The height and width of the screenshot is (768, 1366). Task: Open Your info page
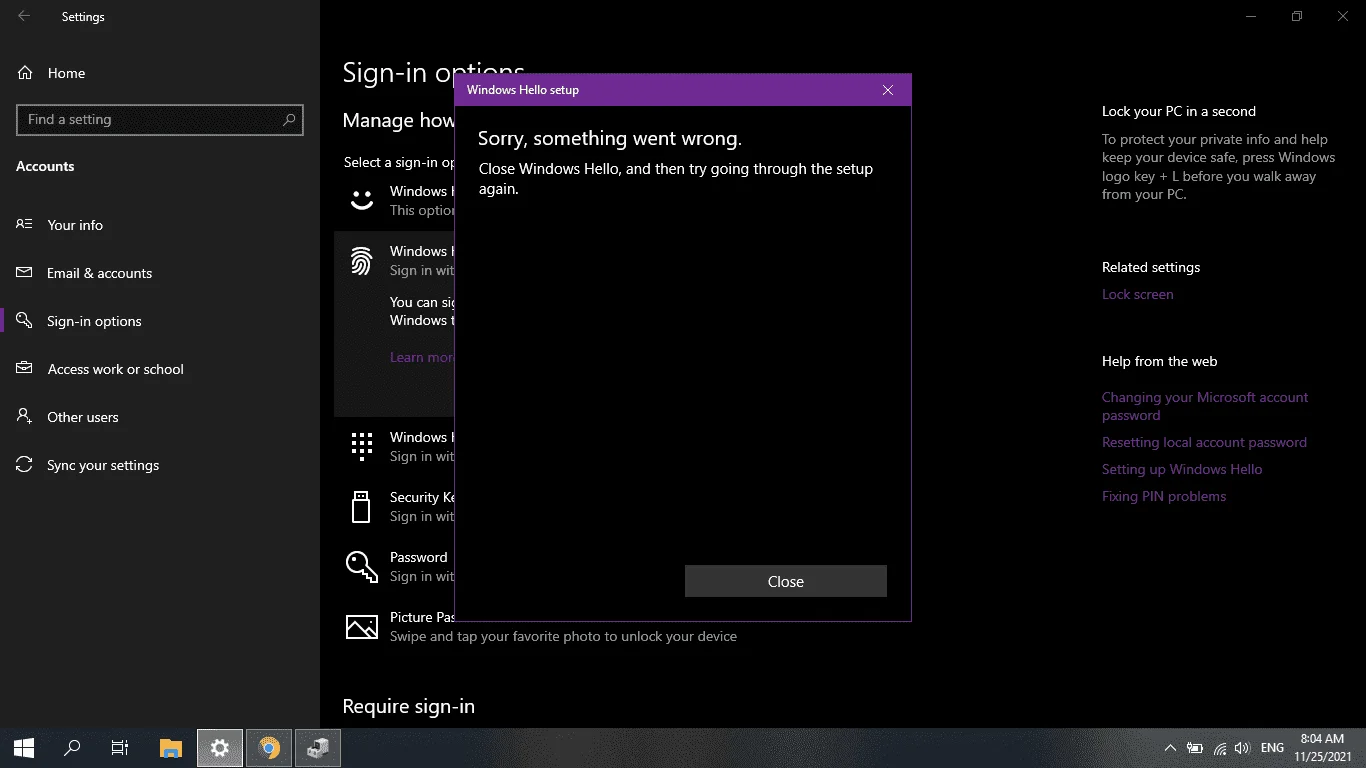pos(160,225)
